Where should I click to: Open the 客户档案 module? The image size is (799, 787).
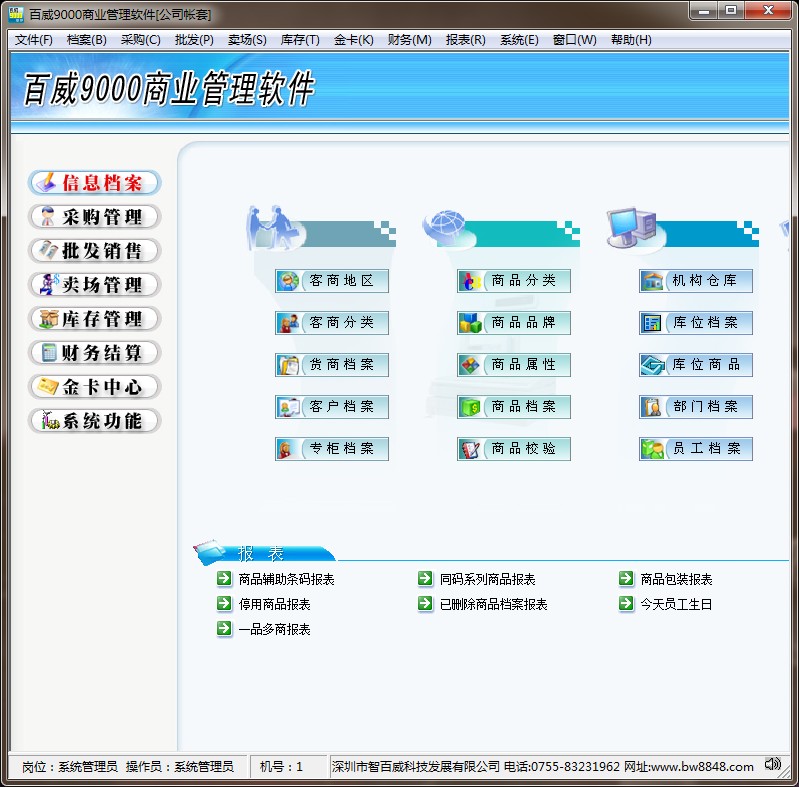coord(332,407)
